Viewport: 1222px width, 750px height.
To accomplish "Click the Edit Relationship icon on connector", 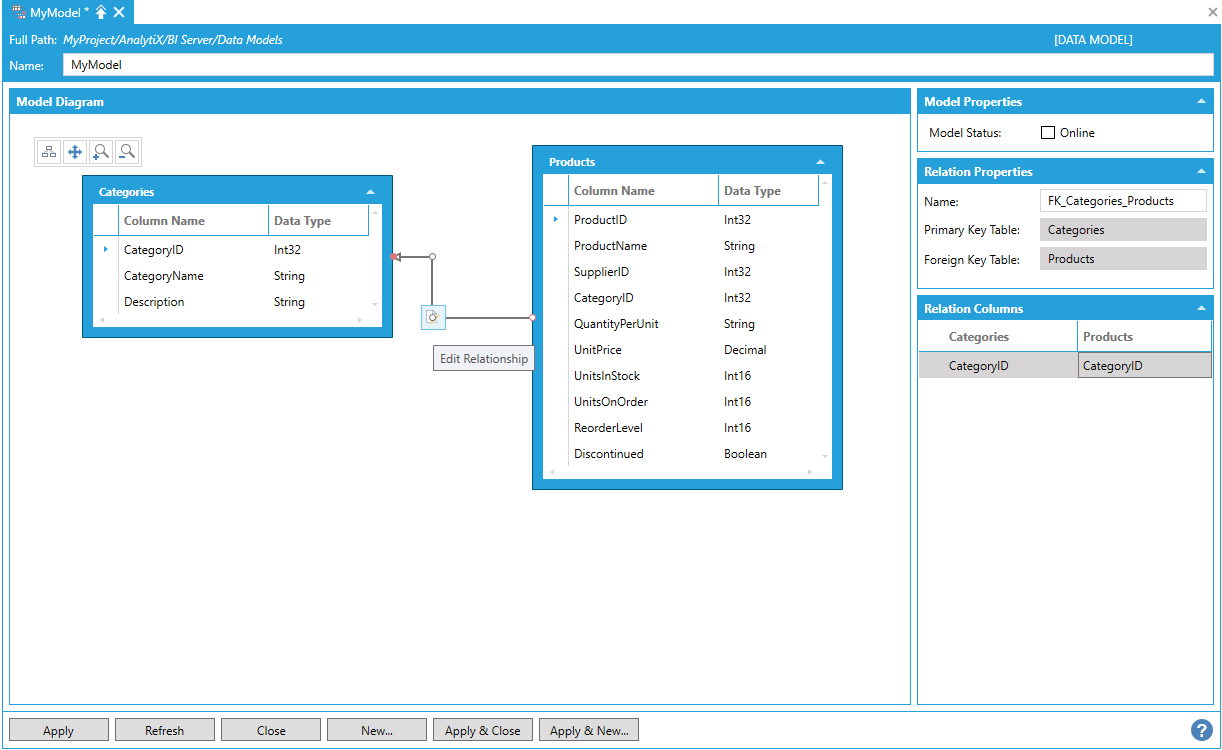I will point(433,317).
